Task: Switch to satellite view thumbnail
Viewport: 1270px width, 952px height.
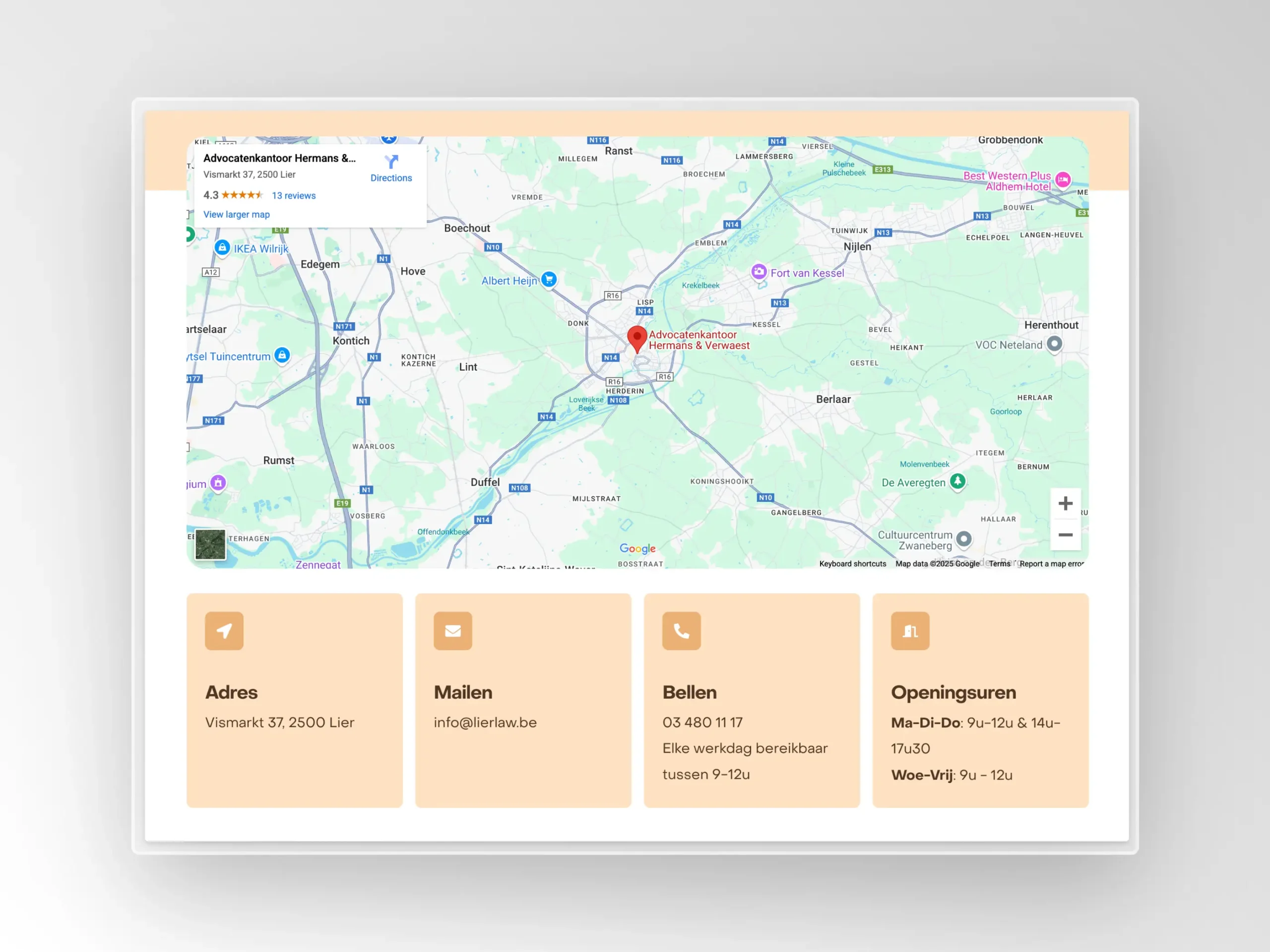Action: coord(210,544)
